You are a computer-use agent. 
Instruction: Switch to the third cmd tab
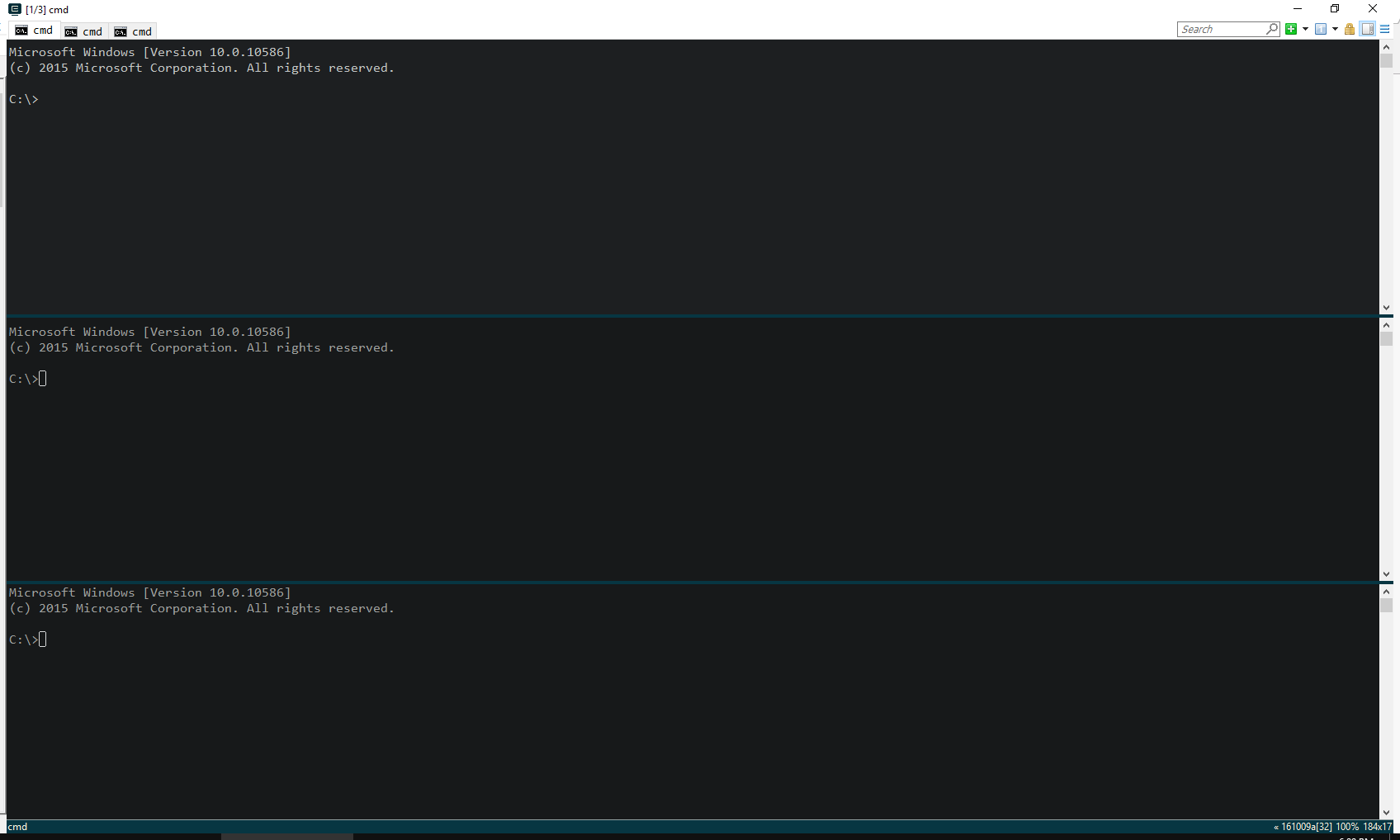[x=133, y=31]
